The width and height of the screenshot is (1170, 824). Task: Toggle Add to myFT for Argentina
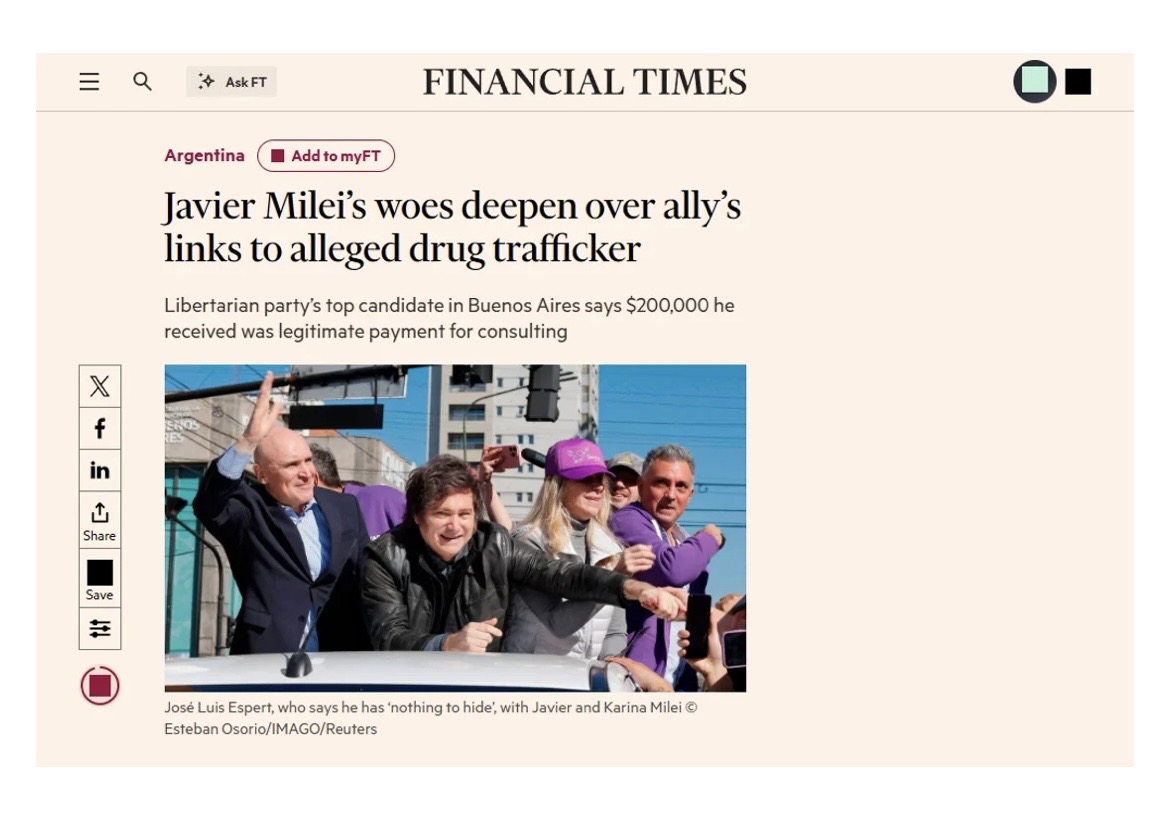click(x=326, y=155)
